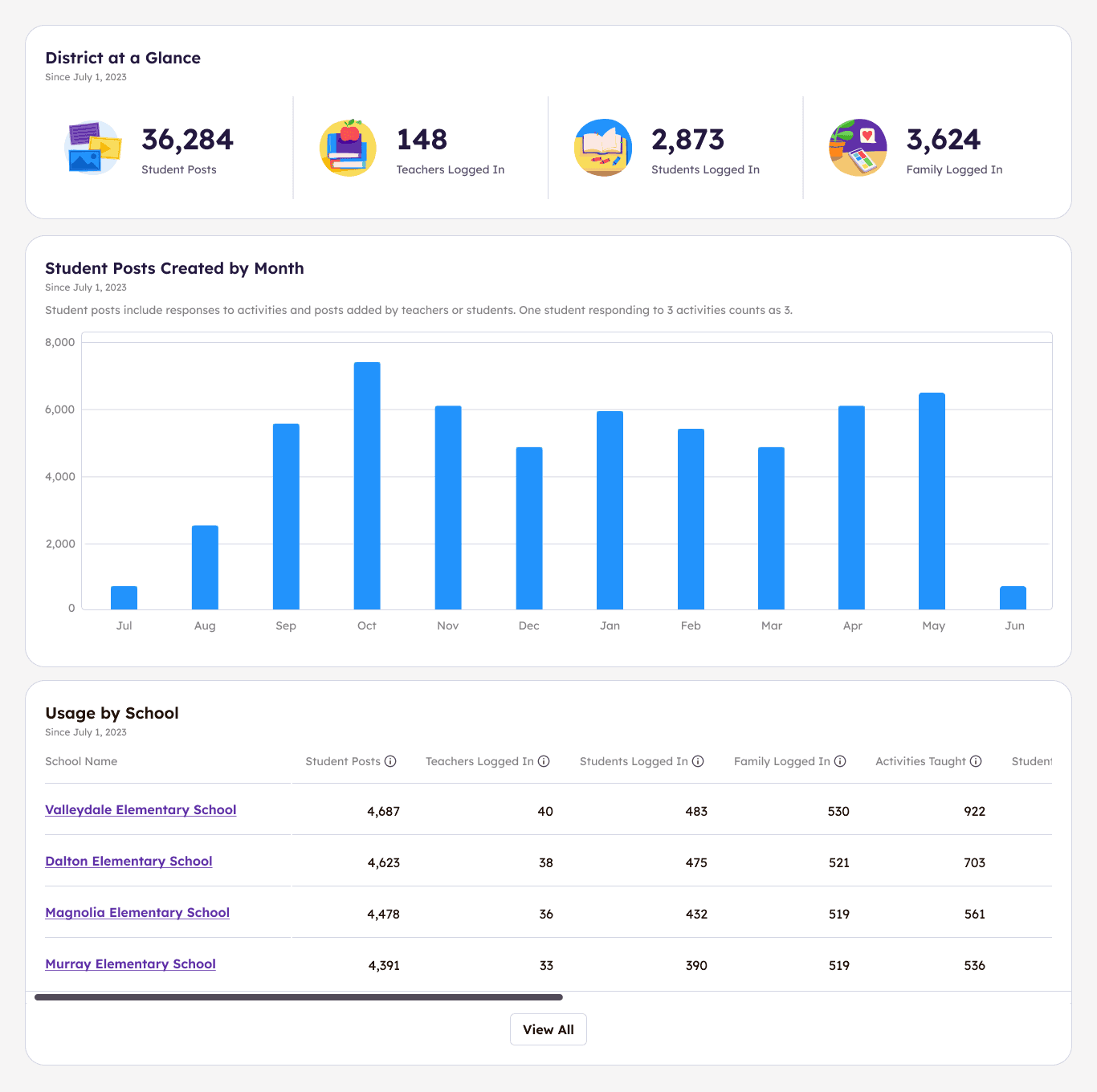The image size is (1097, 1092).
Task: Open Magnolia Elementary School details
Action: tap(137, 913)
